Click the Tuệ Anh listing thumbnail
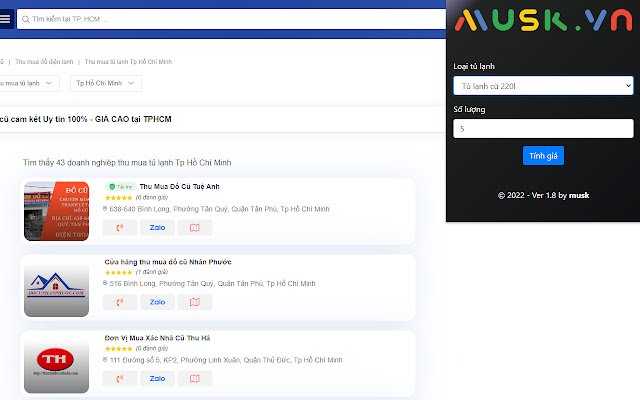 click(x=56, y=211)
